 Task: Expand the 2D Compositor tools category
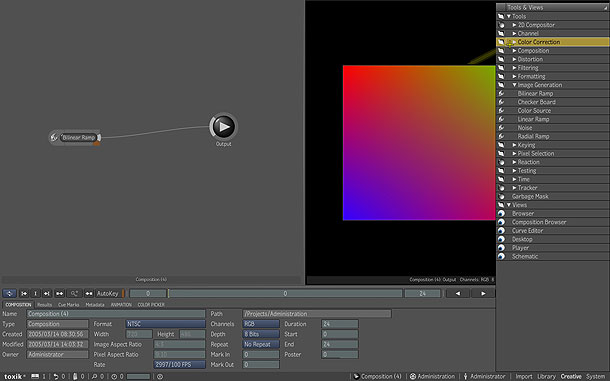click(514, 25)
